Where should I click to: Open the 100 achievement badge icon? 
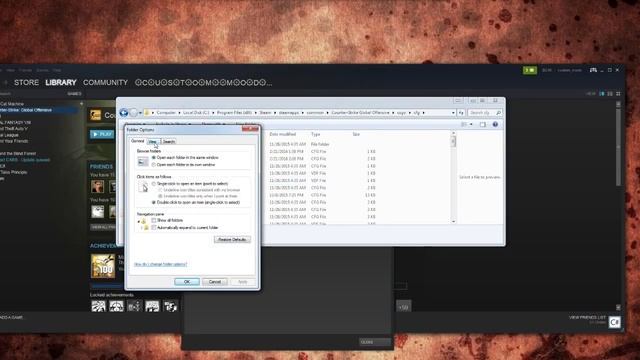(x=103, y=266)
